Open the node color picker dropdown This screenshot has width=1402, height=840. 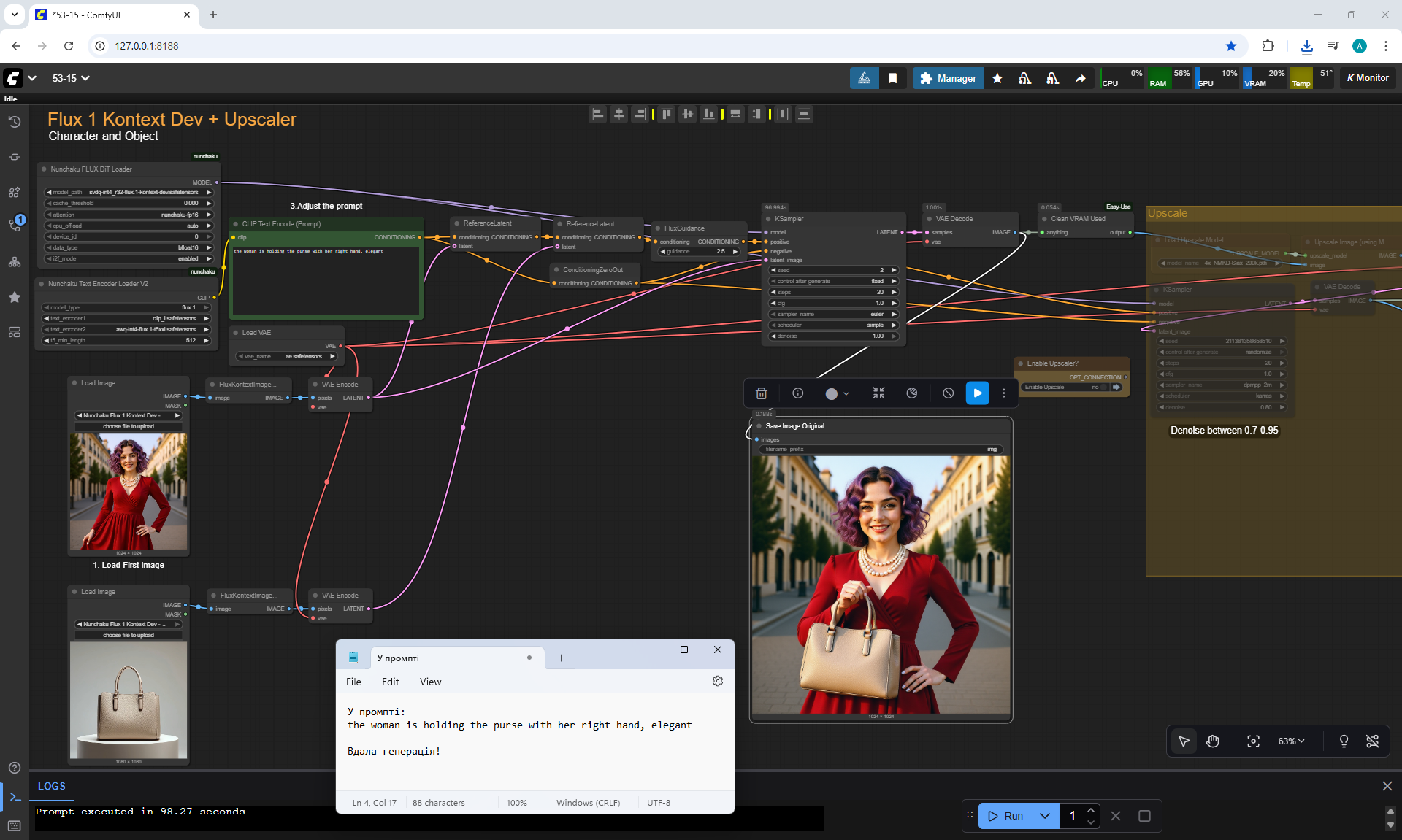[837, 393]
